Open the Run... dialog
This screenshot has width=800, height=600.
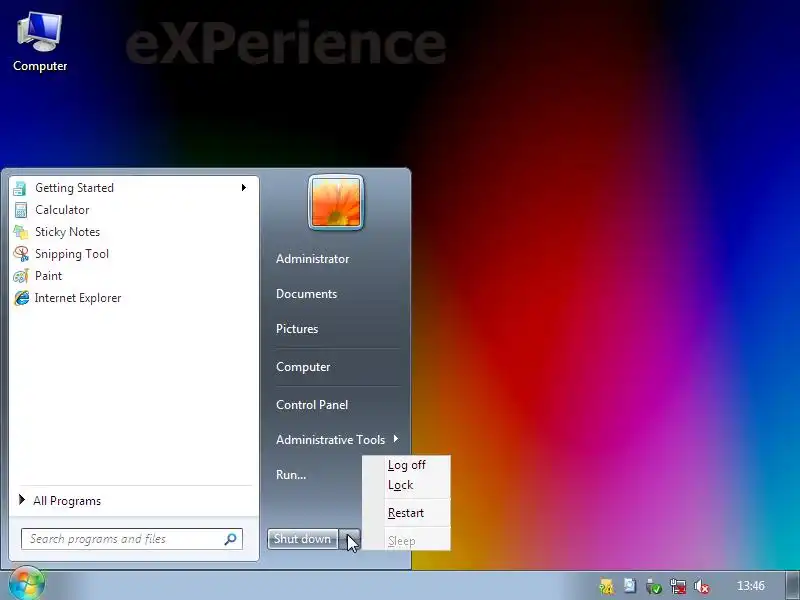click(291, 474)
